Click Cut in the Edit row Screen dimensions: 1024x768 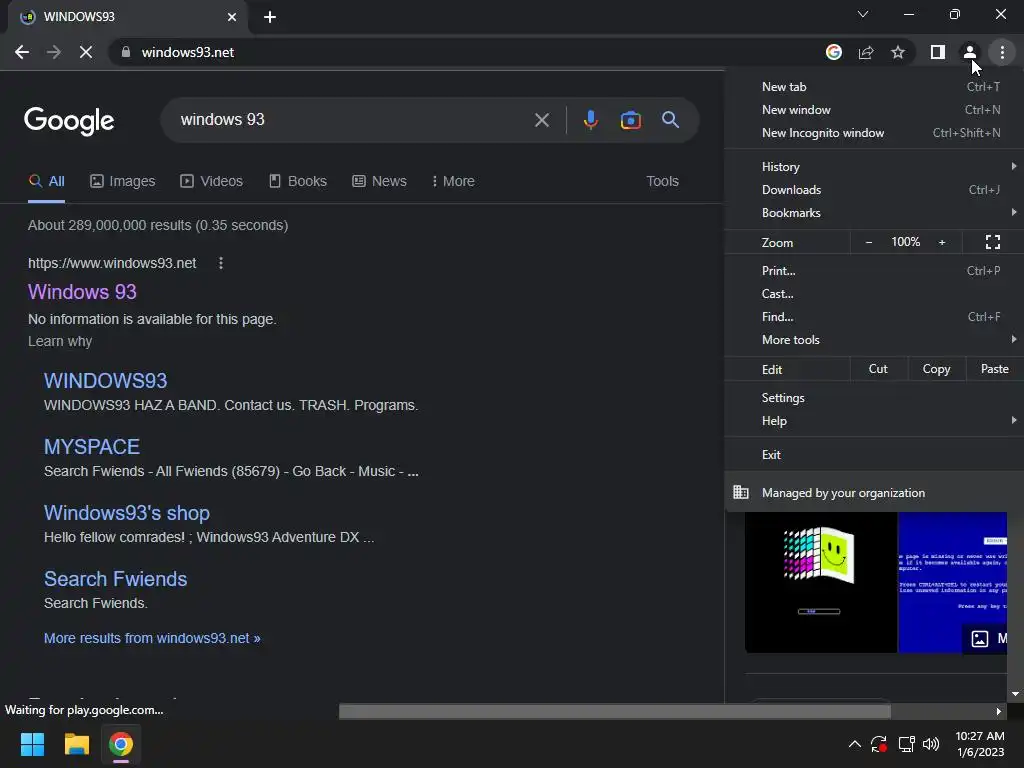tap(878, 369)
